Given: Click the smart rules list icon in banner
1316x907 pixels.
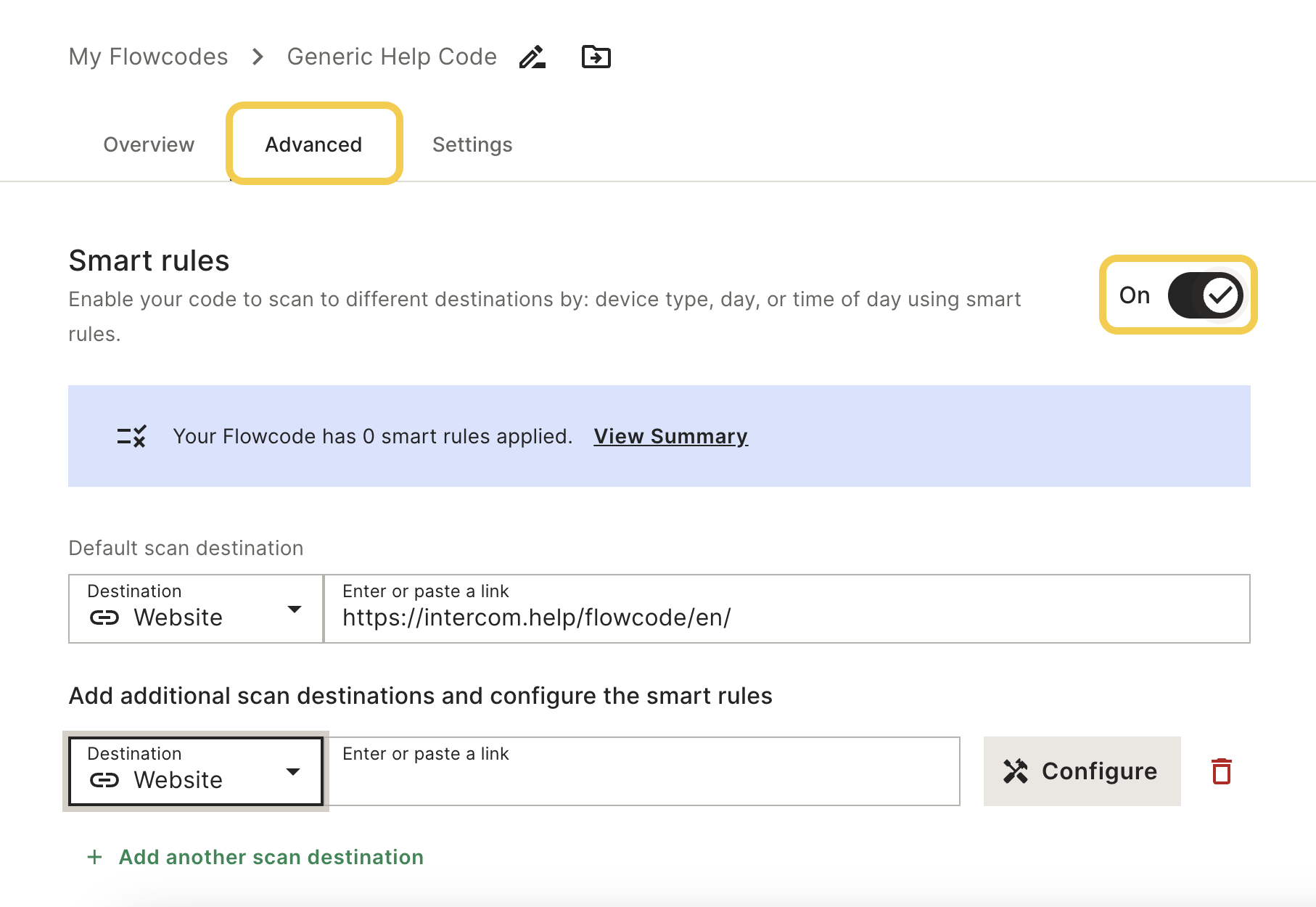Looking at the screenshot, I should click(x=131, y=436).
